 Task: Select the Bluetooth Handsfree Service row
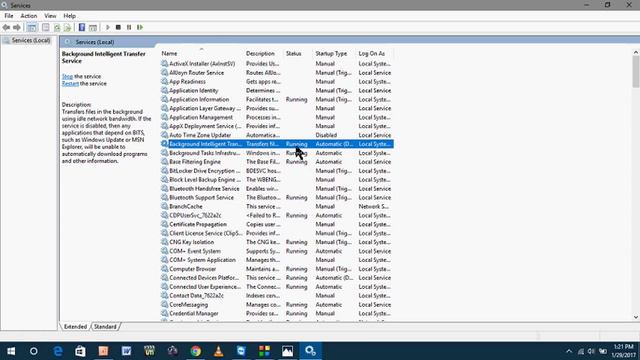(277, 189)
